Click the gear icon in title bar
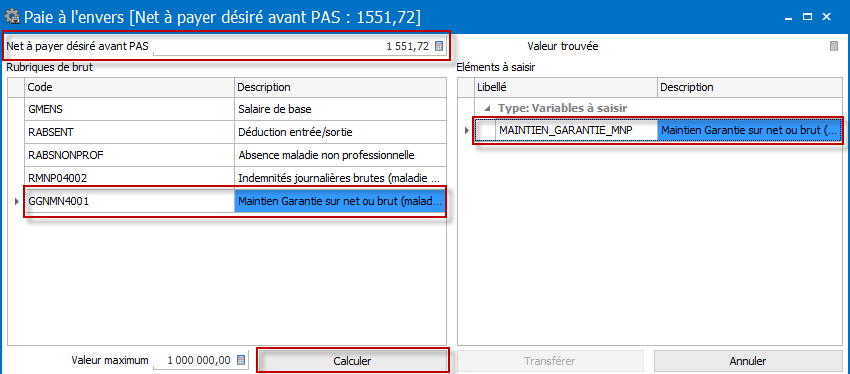850x374 pixels. click(x=12, y=17)
